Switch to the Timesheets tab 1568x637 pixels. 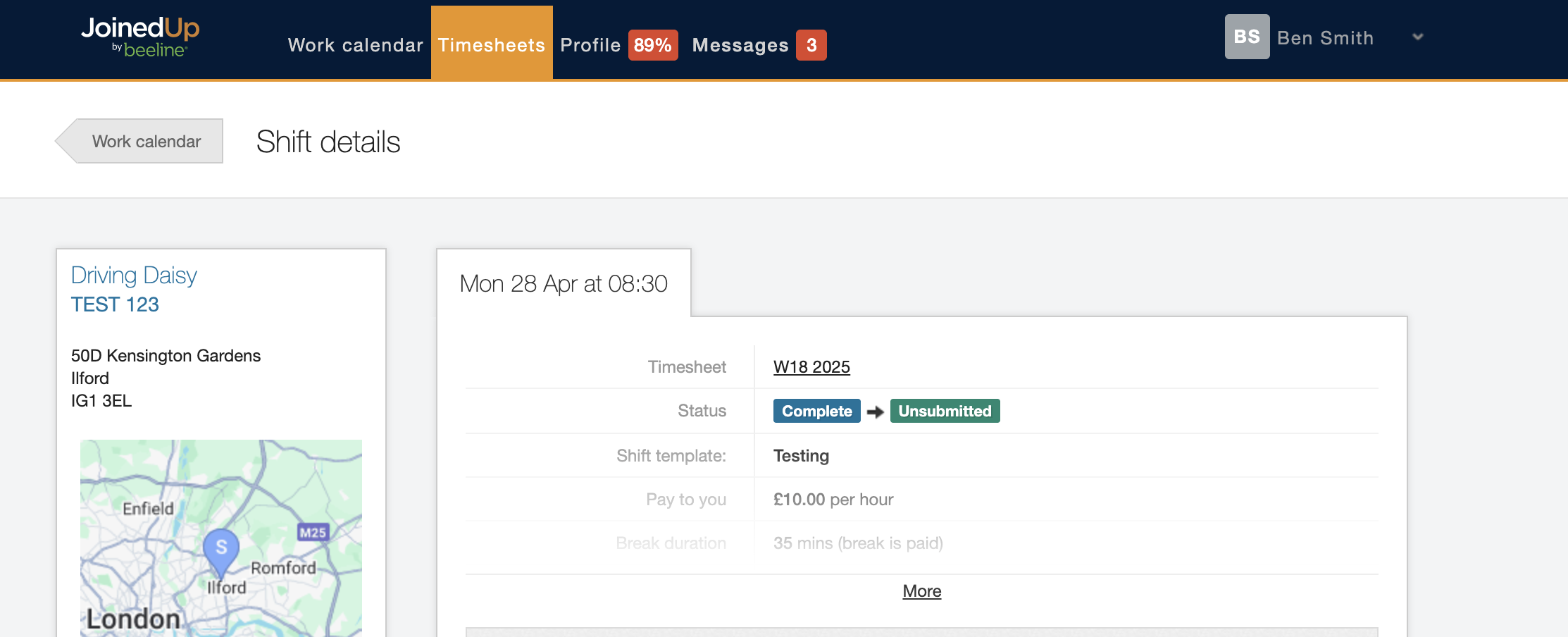492,45
